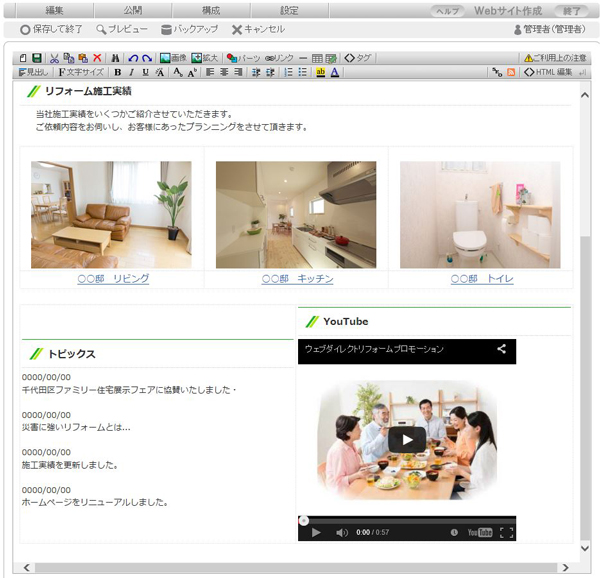Image resolution: width=600 pixels, height=578 pixels.
Task: Click the copy icon in toolbar
Action: pos(69,58)
